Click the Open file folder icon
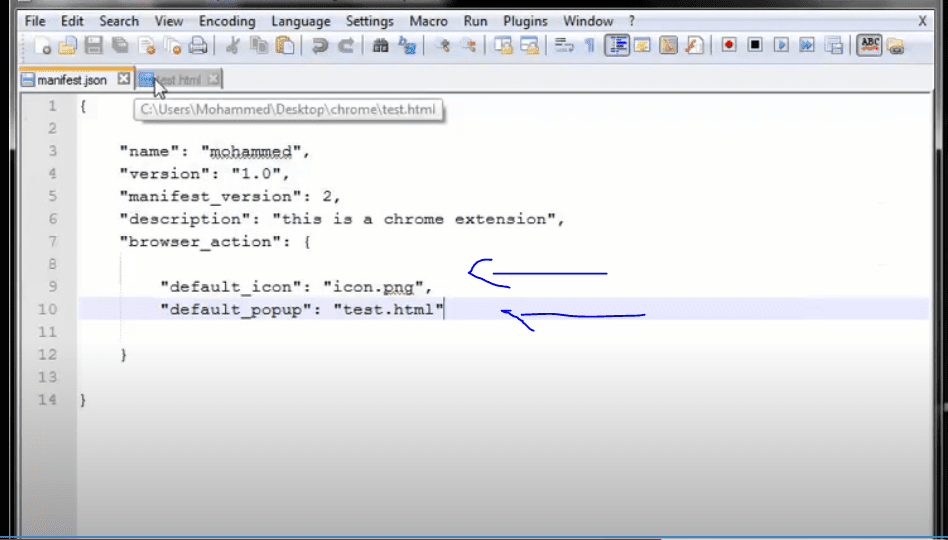Viewport: 948px width, 540px height. coord(67,45)
